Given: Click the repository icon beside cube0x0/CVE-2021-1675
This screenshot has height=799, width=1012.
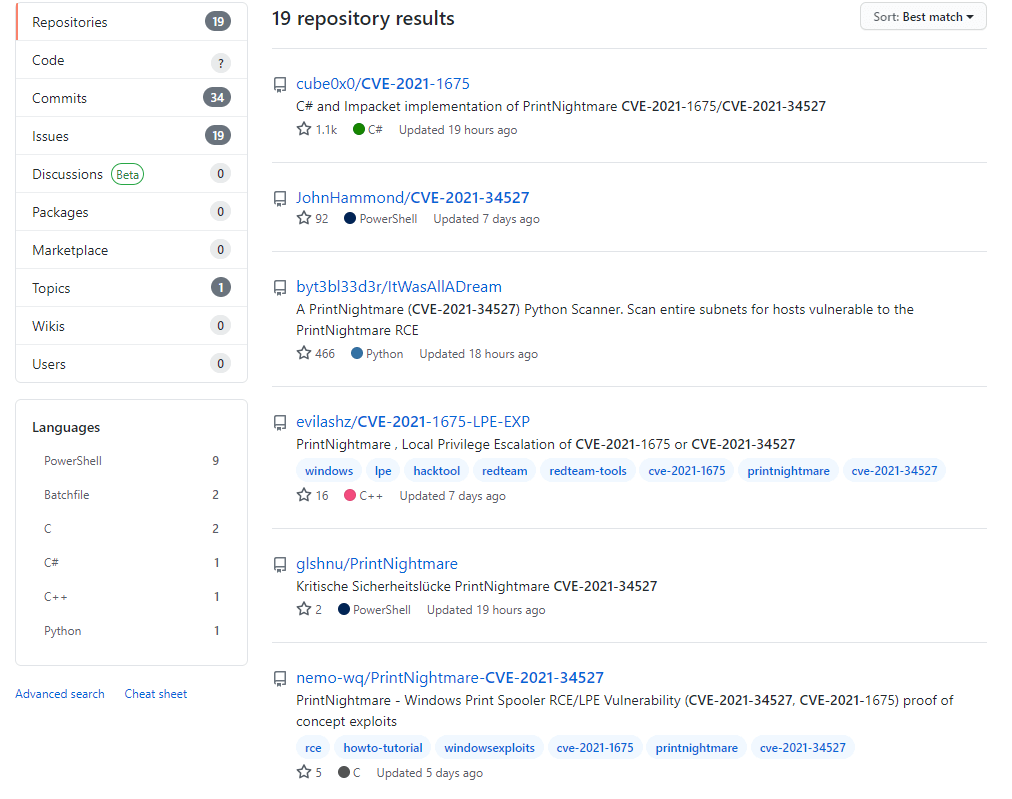Looking at the screenshot, I should pos(280,84).
